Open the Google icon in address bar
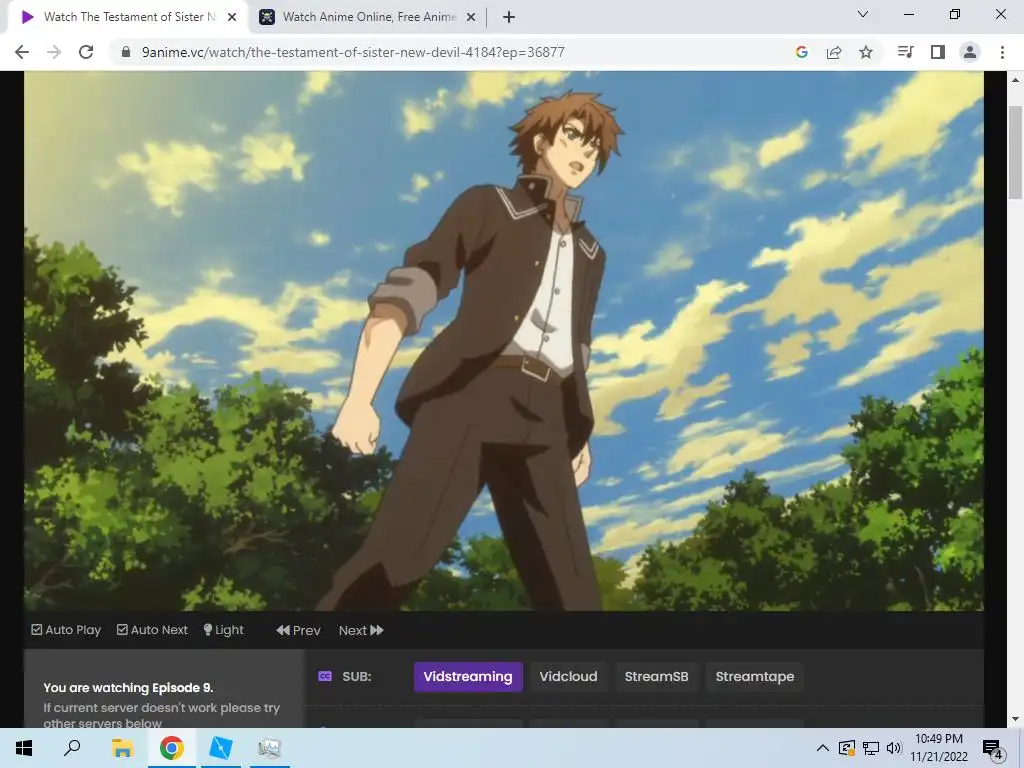This screenshot has width=1024, height=768. point(801,52)
